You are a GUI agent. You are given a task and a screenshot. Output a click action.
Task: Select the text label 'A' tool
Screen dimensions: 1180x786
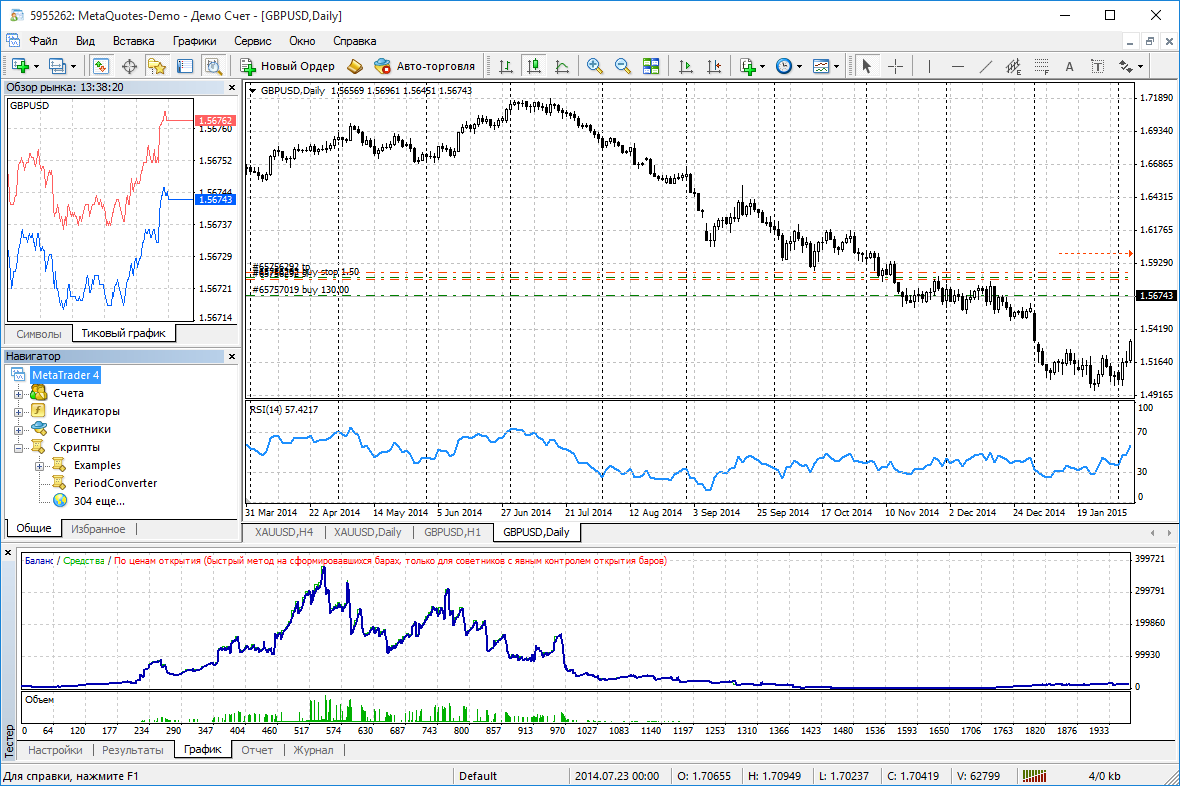(1069, 66)
